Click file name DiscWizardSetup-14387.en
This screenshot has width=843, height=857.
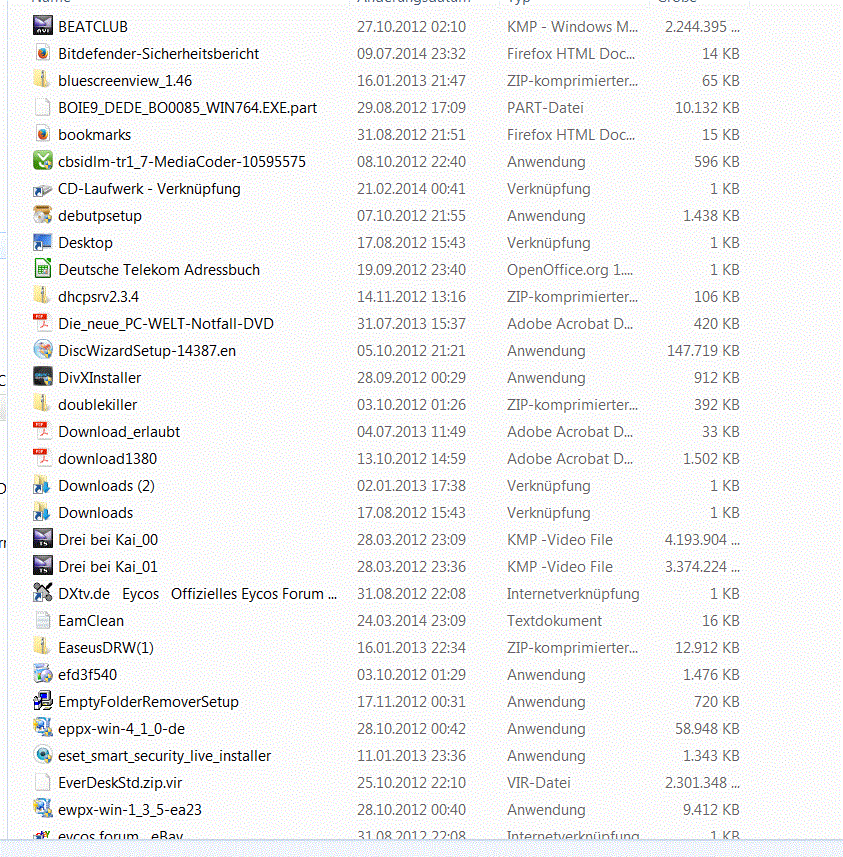point(147,350)
